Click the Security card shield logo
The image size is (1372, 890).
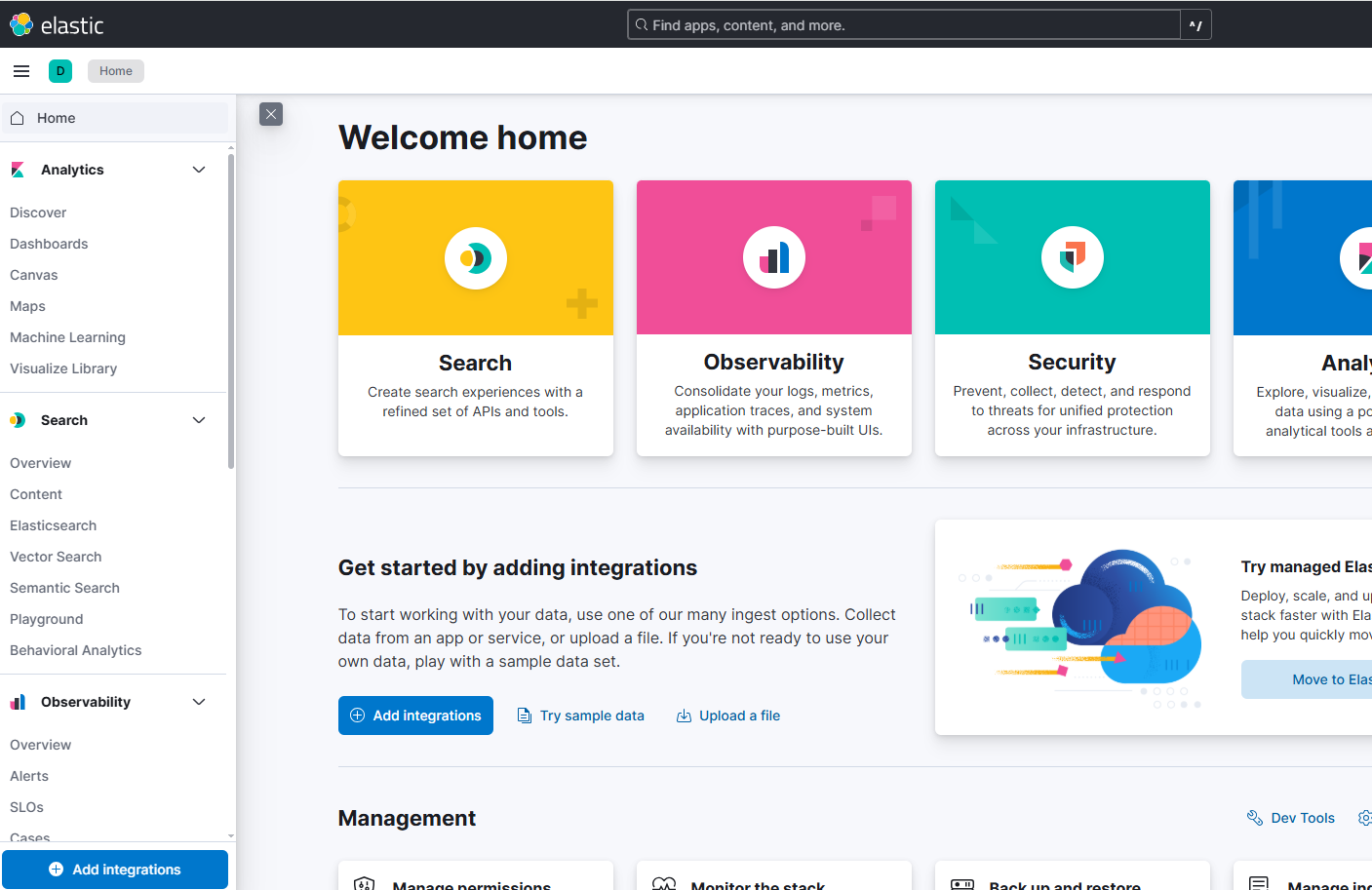click(1073, 258)
